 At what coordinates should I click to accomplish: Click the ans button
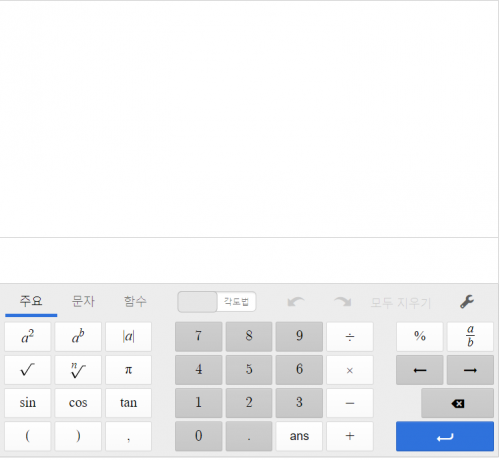click(299, 436)
